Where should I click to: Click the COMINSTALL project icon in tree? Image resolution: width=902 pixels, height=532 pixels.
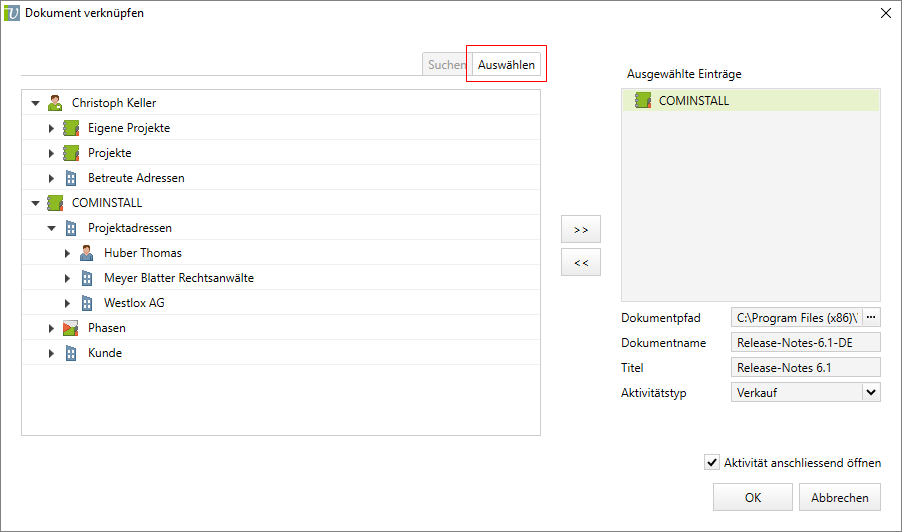pyautogui.click(x=55, y=203)
